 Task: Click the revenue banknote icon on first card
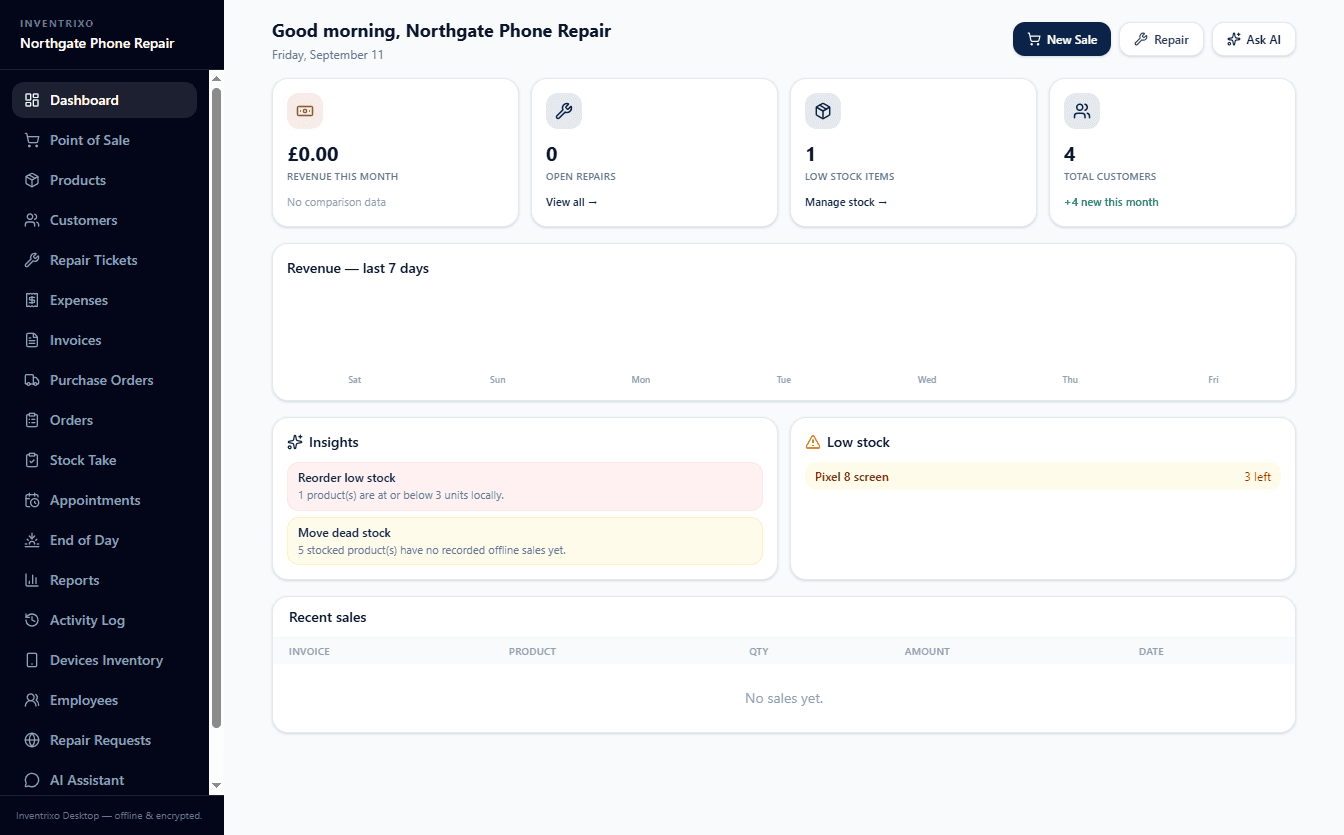point(305,111)
